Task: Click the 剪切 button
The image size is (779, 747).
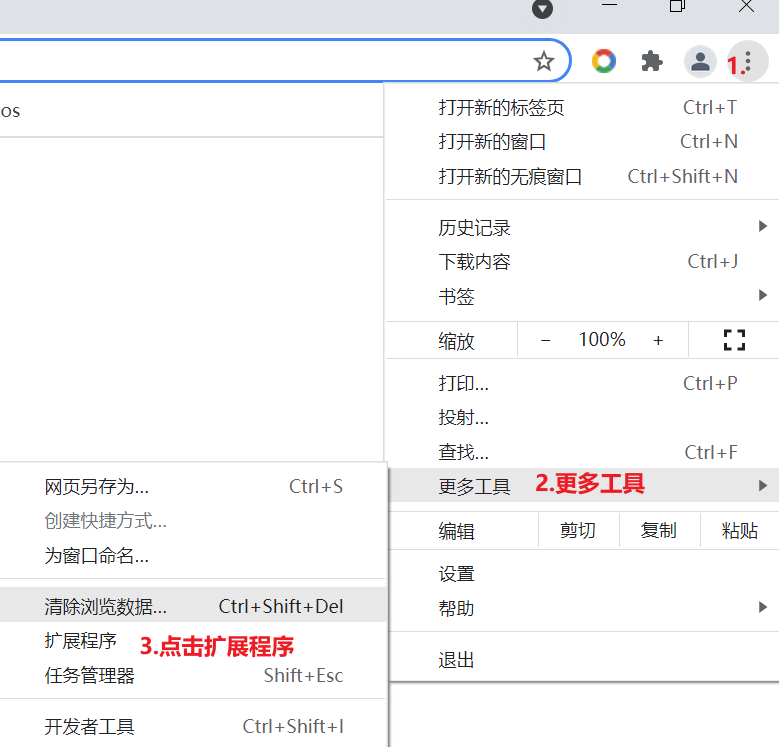Action: coord(578,530)
